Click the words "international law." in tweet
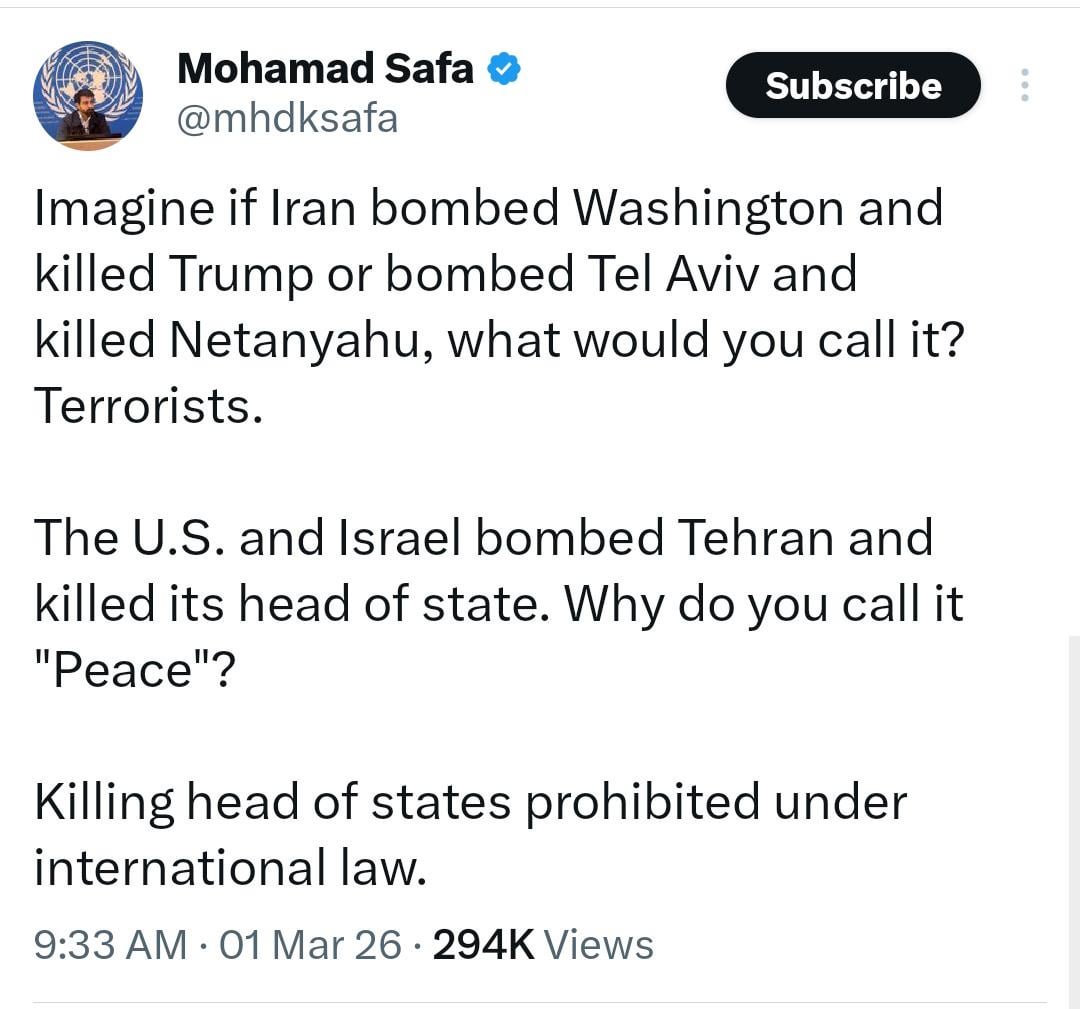 point(230,868)
